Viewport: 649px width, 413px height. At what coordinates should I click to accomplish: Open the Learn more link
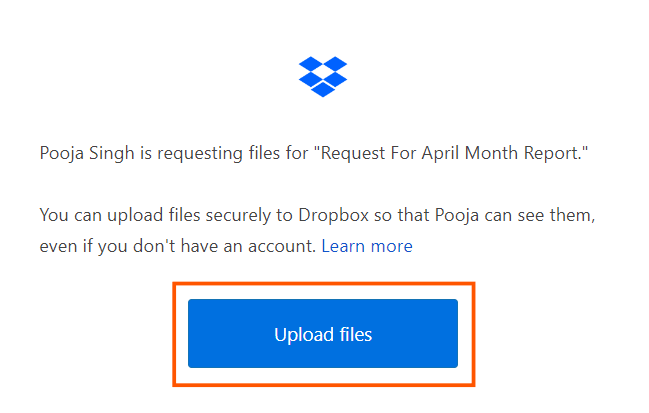[x=366, y=245]
